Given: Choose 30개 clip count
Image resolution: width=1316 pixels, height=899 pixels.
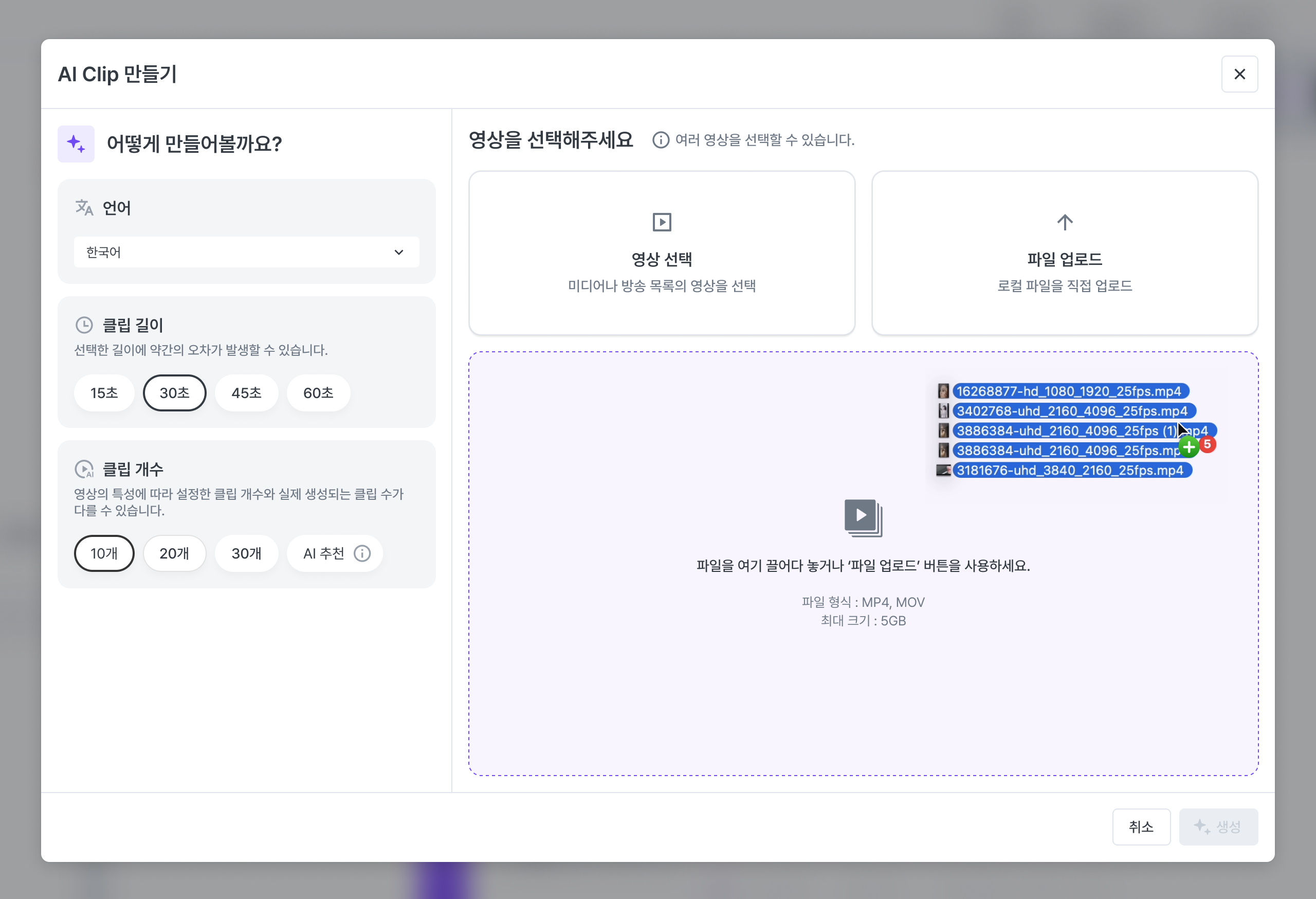Looking at the screenshot, I should 246,553.
